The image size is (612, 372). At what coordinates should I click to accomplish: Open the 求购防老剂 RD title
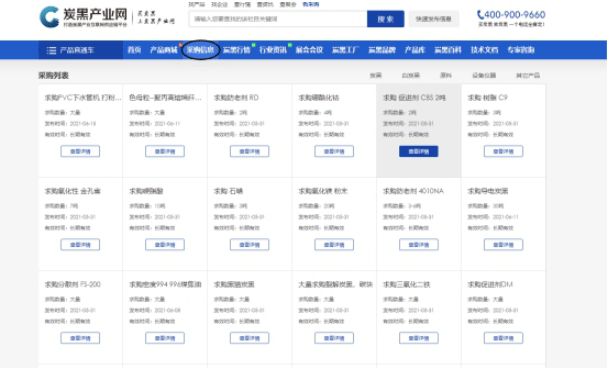pos(236,98)
